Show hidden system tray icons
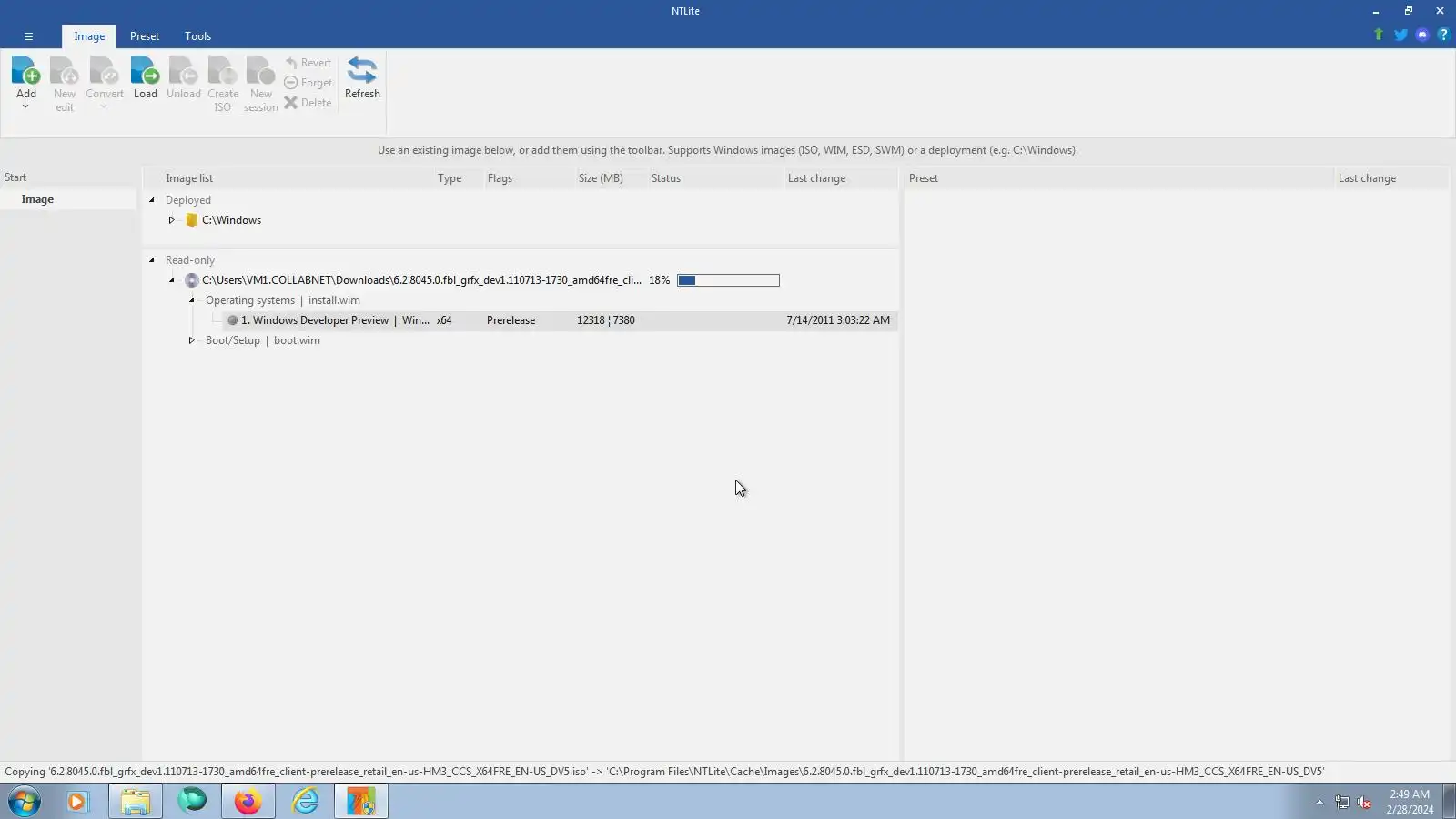Image resolution: width=1456 pixels, height=819 pixels. click(1319, 802)
